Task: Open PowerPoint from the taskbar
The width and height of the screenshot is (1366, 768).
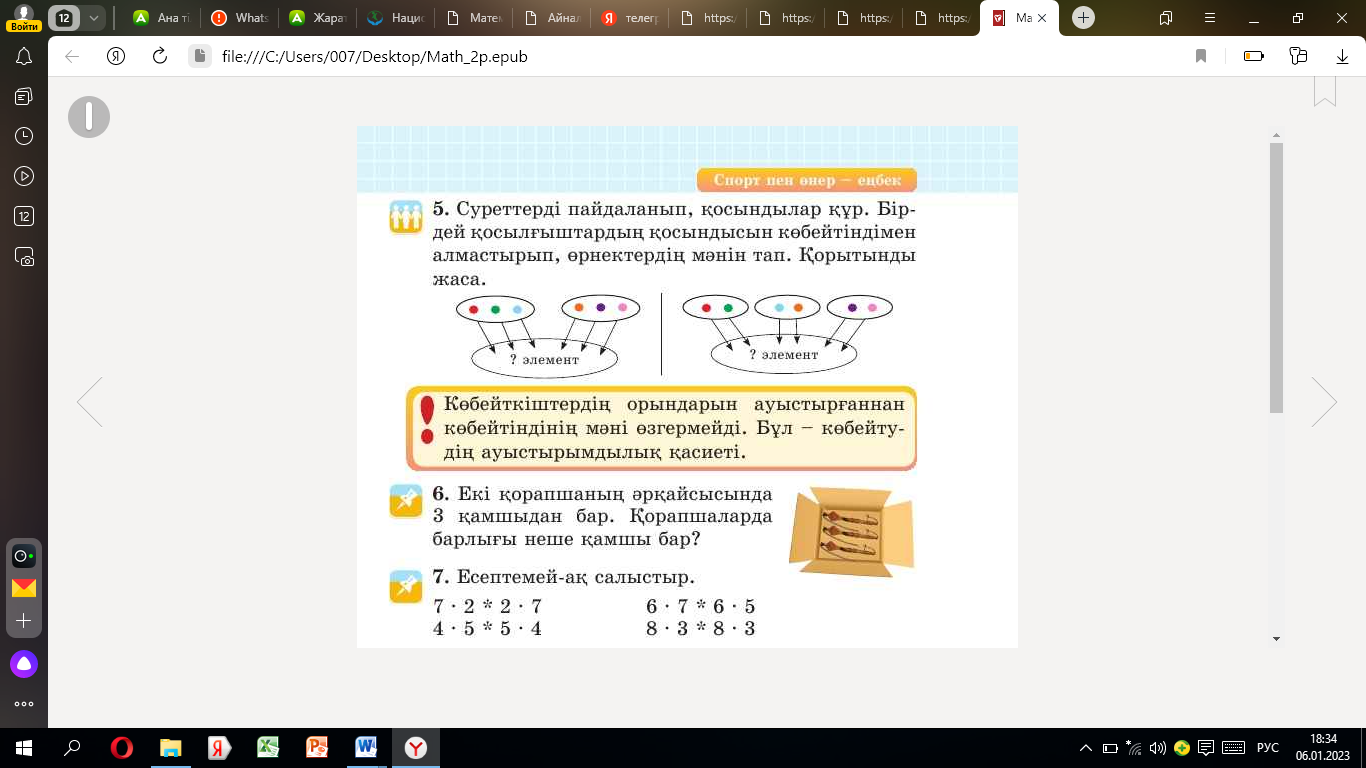Action: tap(317, 748)
